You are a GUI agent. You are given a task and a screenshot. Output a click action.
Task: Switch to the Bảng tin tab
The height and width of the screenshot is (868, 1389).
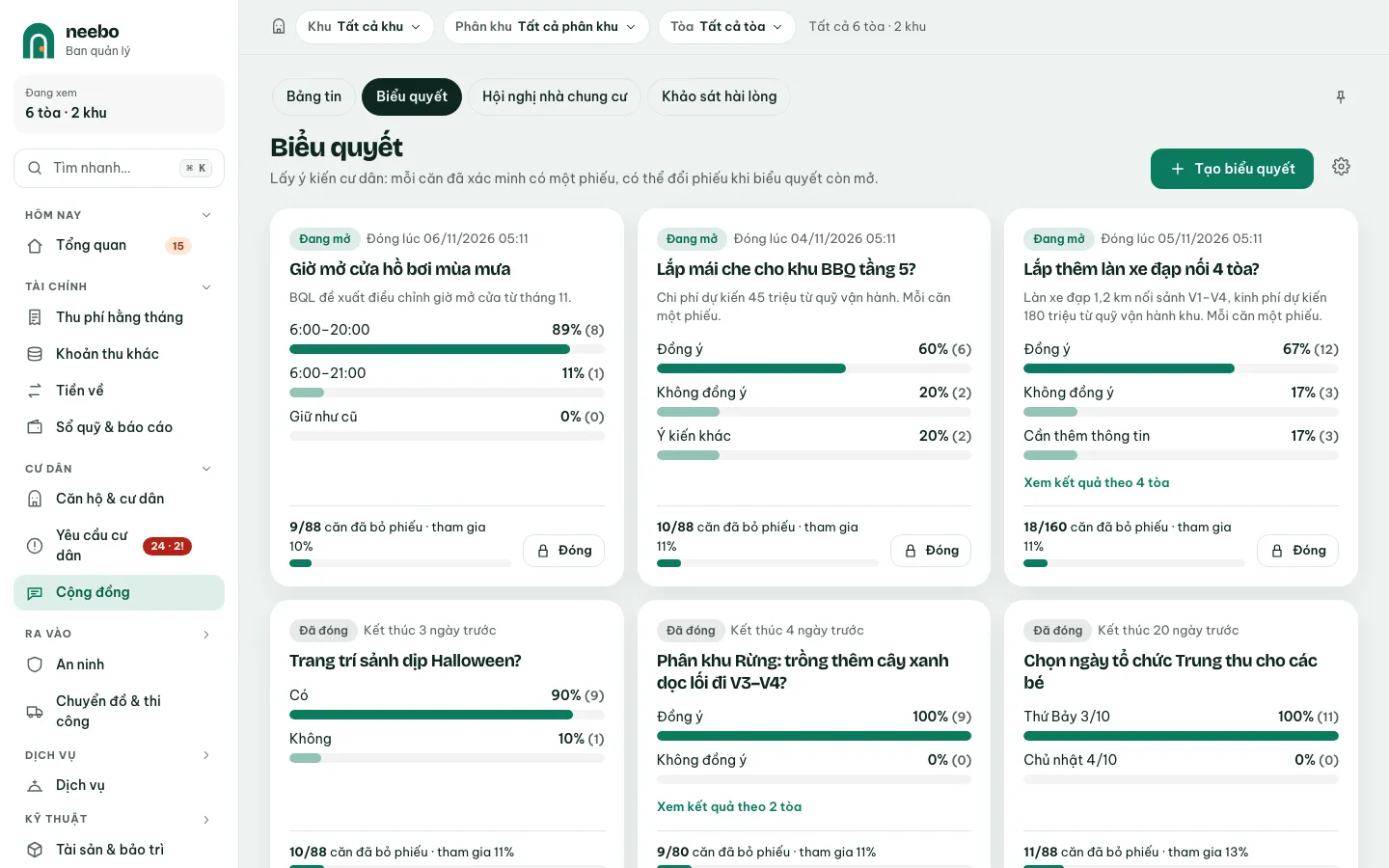point(313,96)
